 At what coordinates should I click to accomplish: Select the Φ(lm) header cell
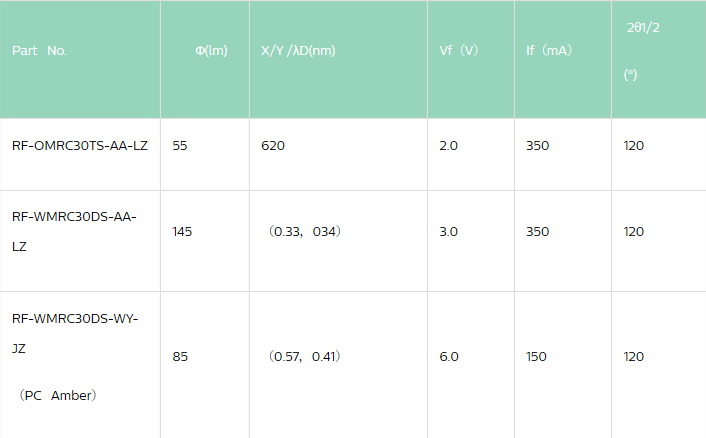[x=211, y=51]
